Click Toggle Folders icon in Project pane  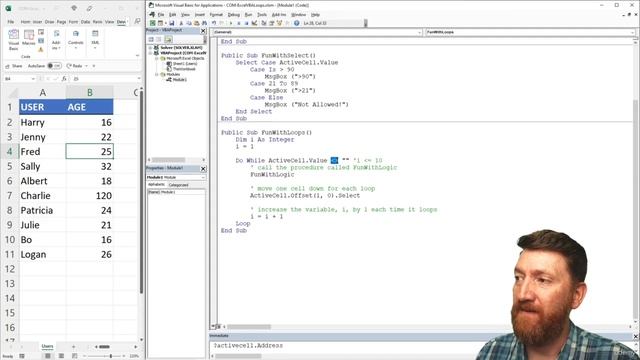(168, 39)
